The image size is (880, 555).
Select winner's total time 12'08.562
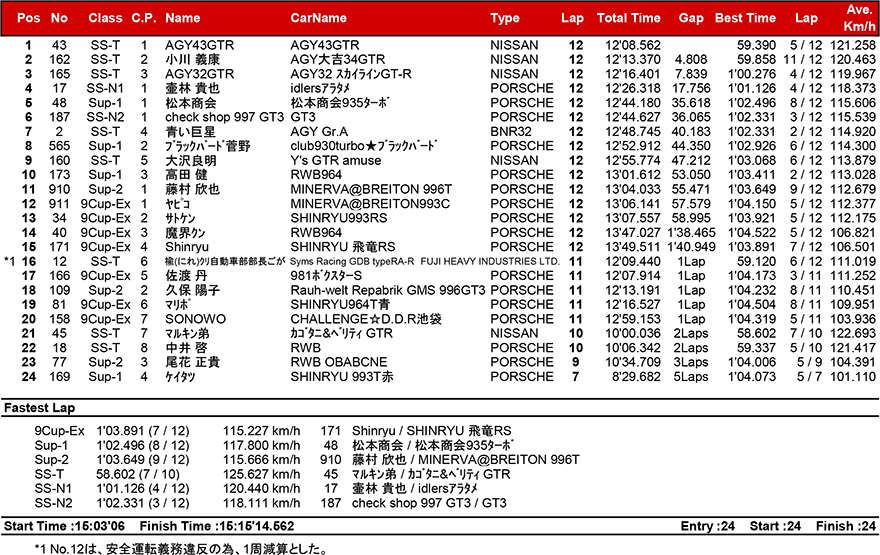[633, 45]
